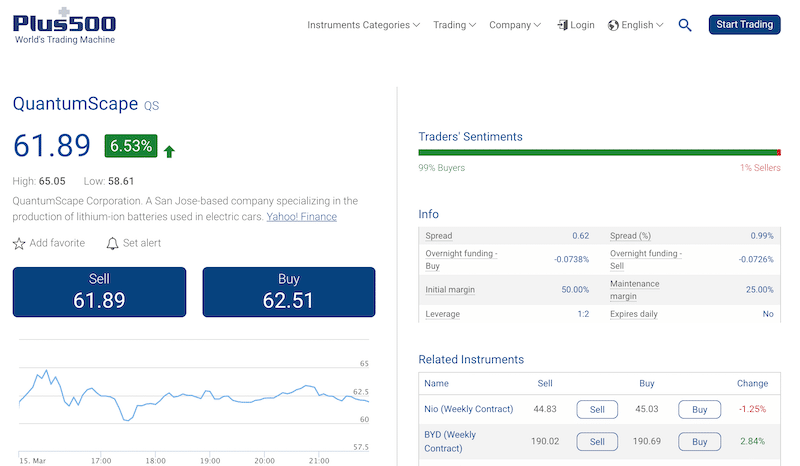The width and height of the screenshot is (800, 466).
Task: Click the Add favorite text
Action: (57, 243)
